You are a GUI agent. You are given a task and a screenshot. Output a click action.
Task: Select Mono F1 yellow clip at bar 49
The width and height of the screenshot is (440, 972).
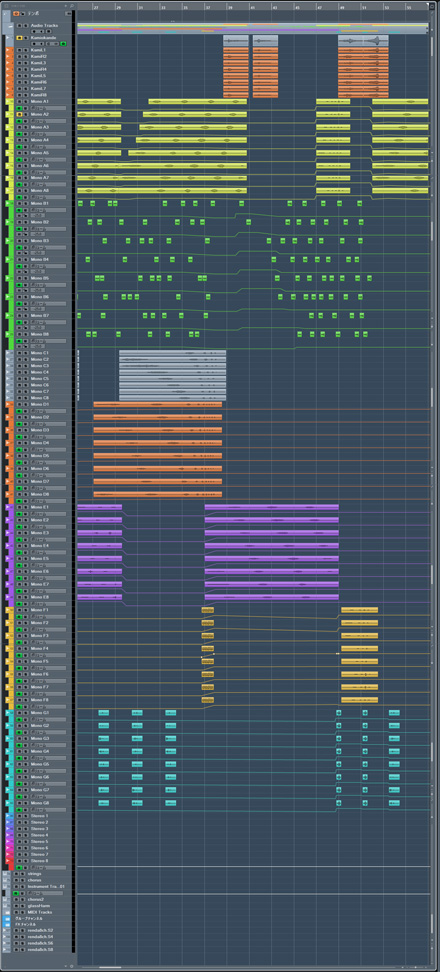[x=359, y=610]
